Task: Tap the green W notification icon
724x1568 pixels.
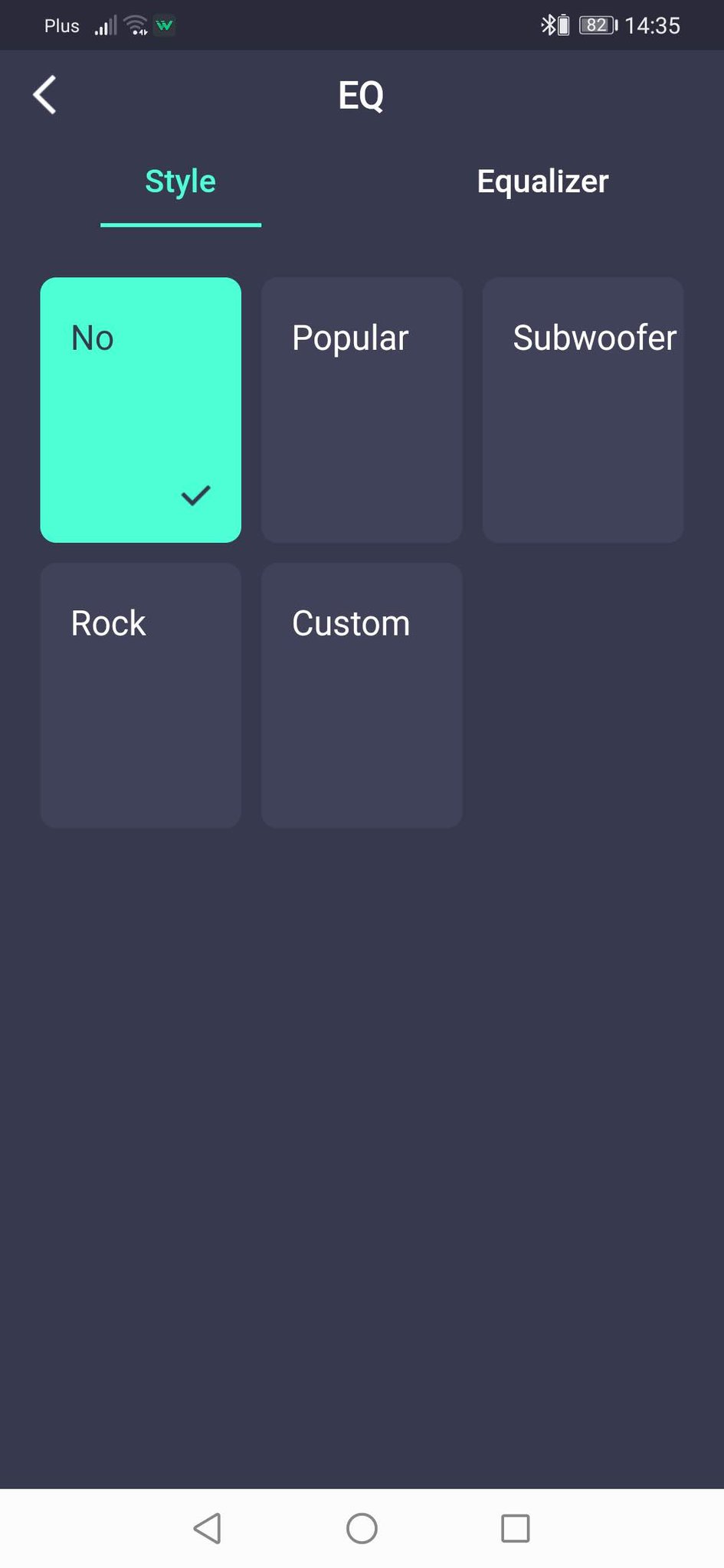Action: pos(165,26)
